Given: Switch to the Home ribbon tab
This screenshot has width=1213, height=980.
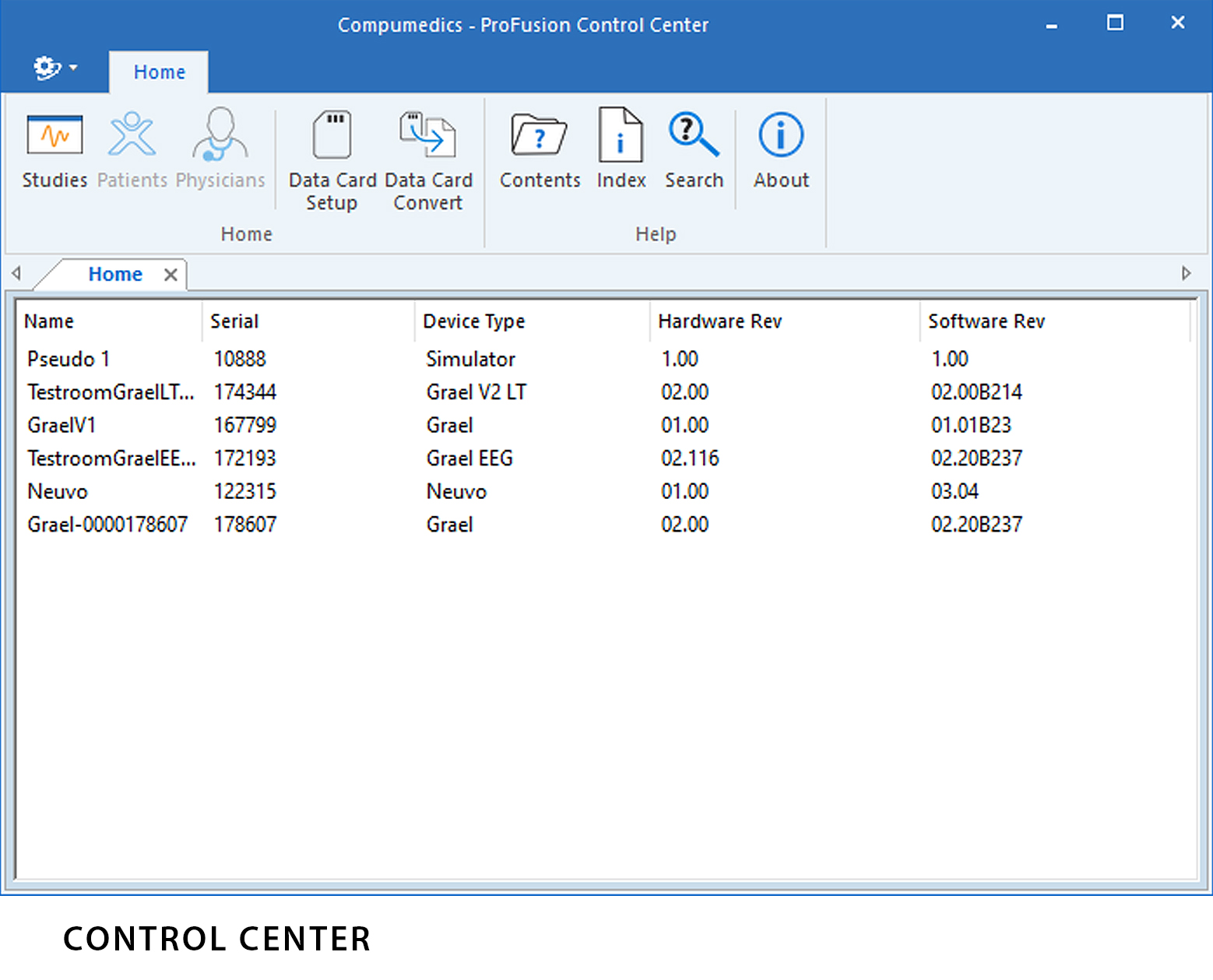Looking at the screenshot, I should [159, 72].
